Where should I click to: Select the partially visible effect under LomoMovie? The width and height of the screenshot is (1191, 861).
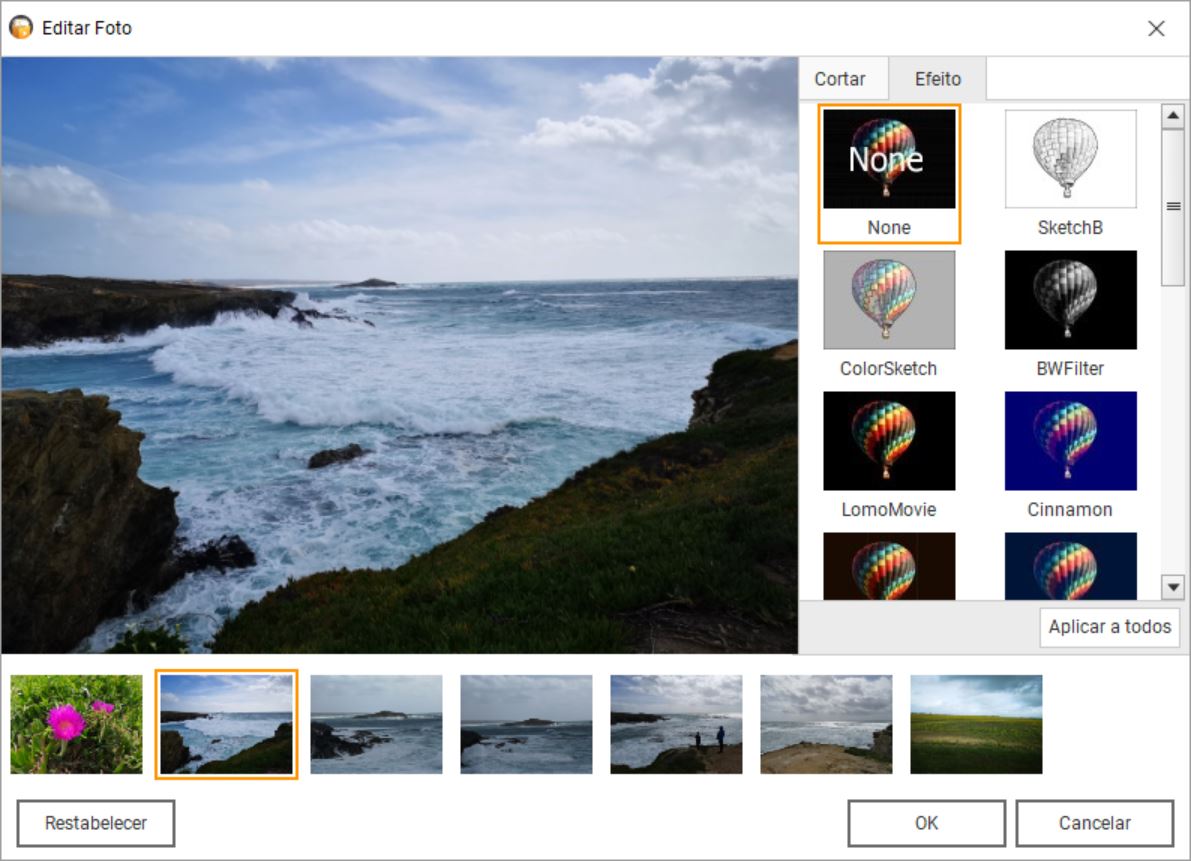coord(889,566)
